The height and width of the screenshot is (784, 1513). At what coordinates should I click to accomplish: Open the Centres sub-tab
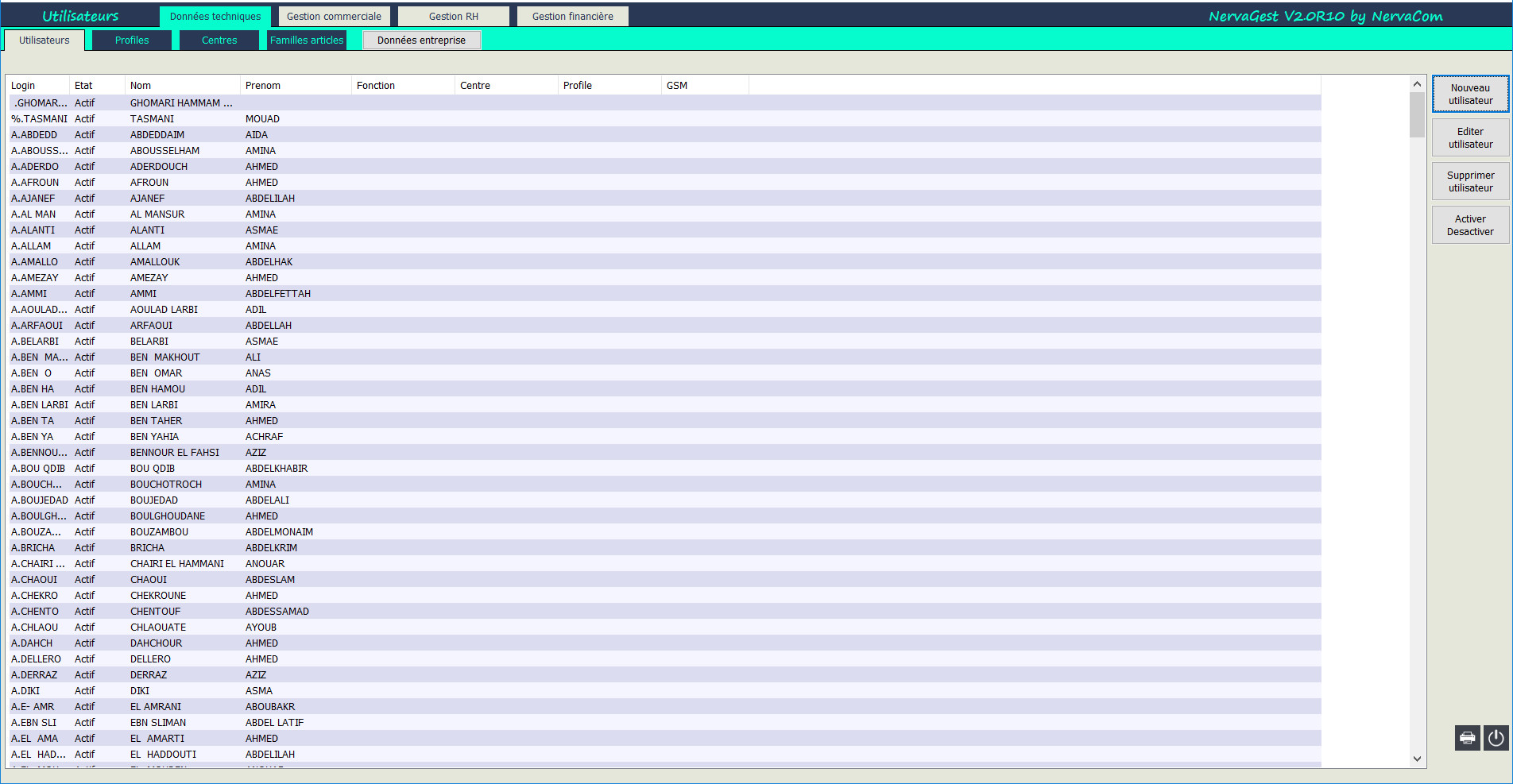219,41
